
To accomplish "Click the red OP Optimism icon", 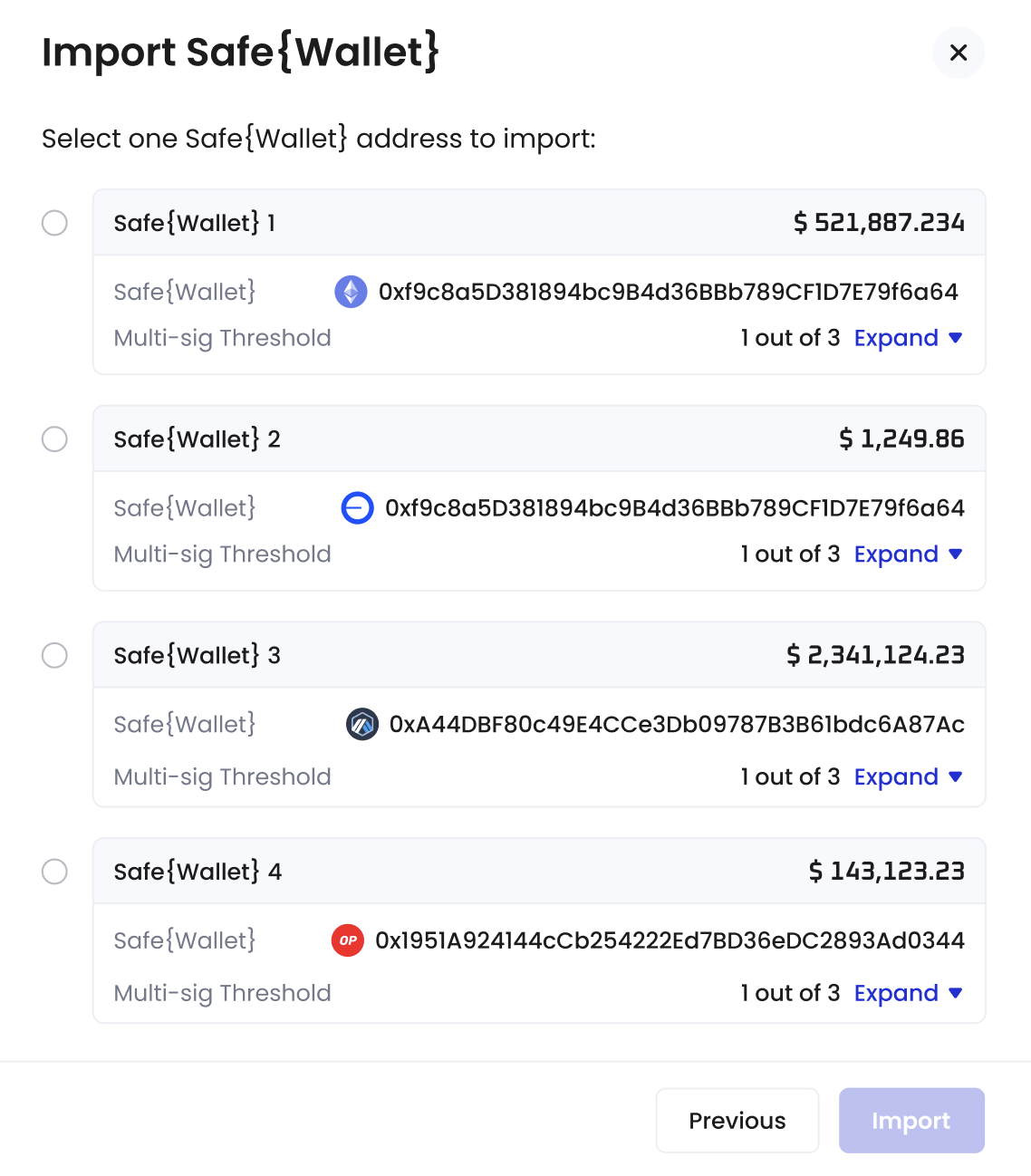I will coord(348,940).
